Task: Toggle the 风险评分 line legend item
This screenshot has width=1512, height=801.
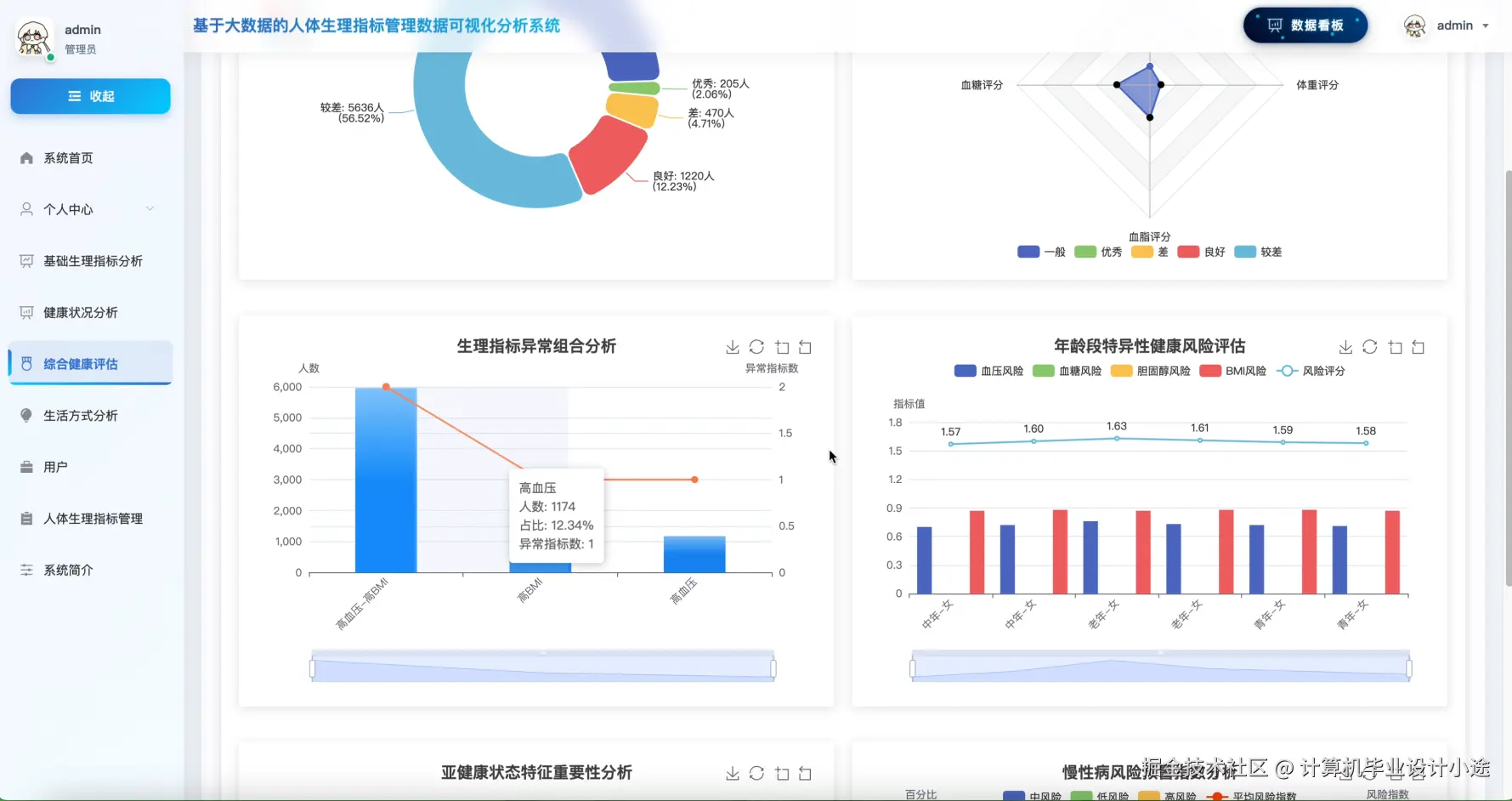Action: [1312, 371]
